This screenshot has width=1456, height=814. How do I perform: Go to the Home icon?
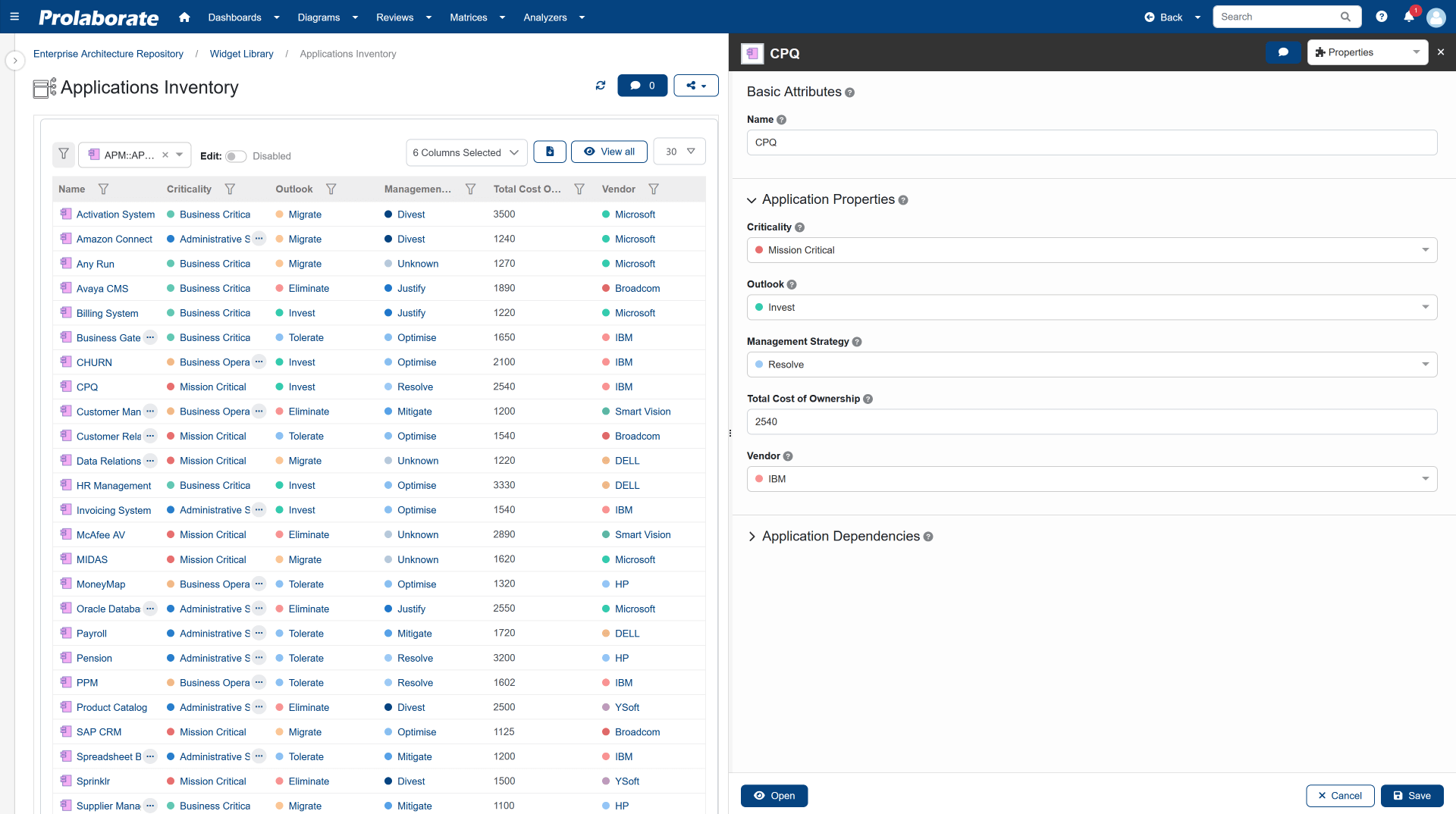(x=184, y=17)
